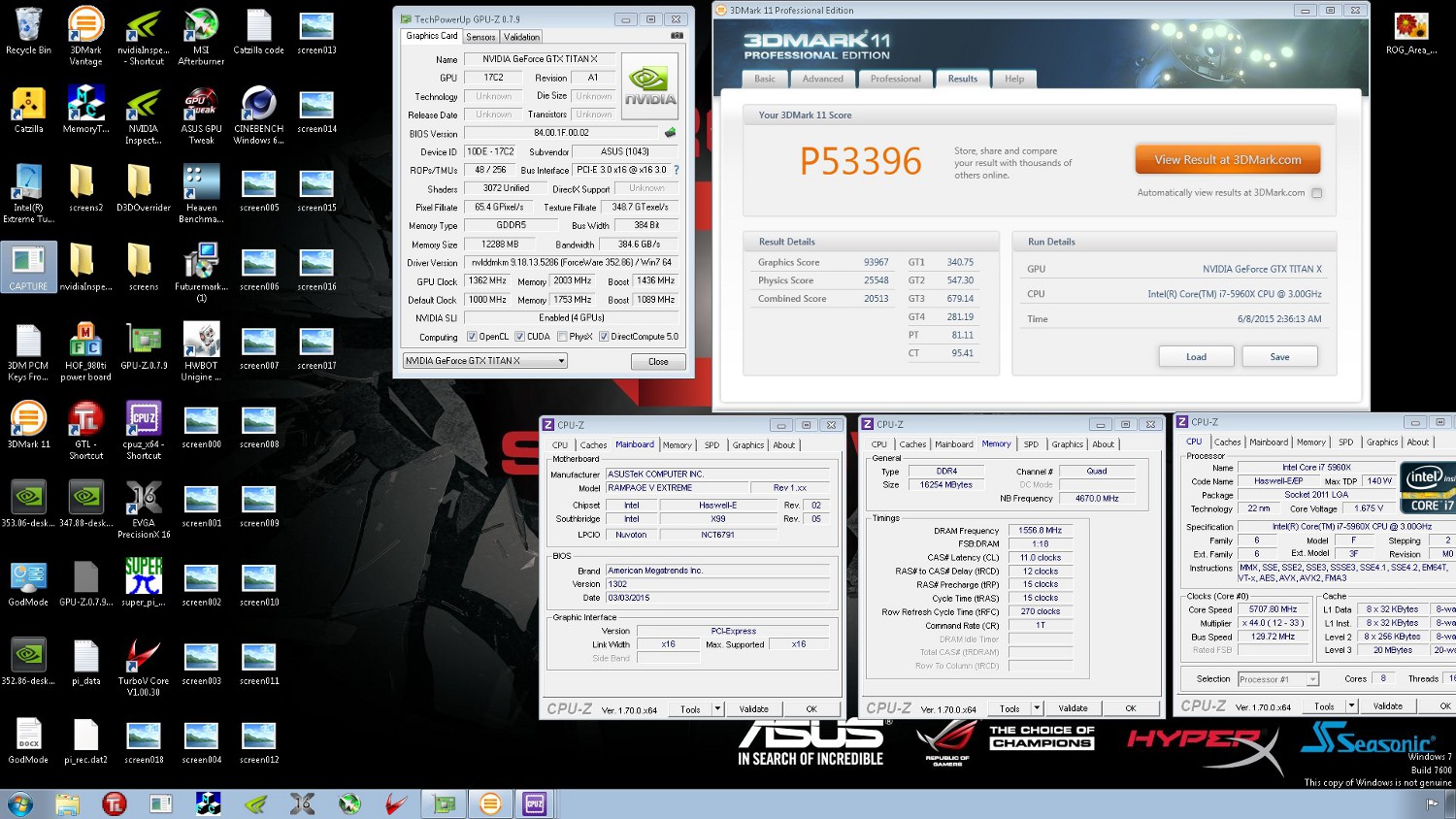Select the Heaven Benchmark desktop icon

(x=201, y=195)
